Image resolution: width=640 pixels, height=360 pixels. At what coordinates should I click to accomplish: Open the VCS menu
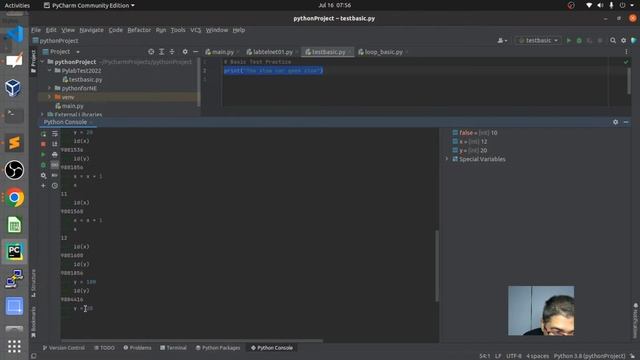tap(196, 30)
